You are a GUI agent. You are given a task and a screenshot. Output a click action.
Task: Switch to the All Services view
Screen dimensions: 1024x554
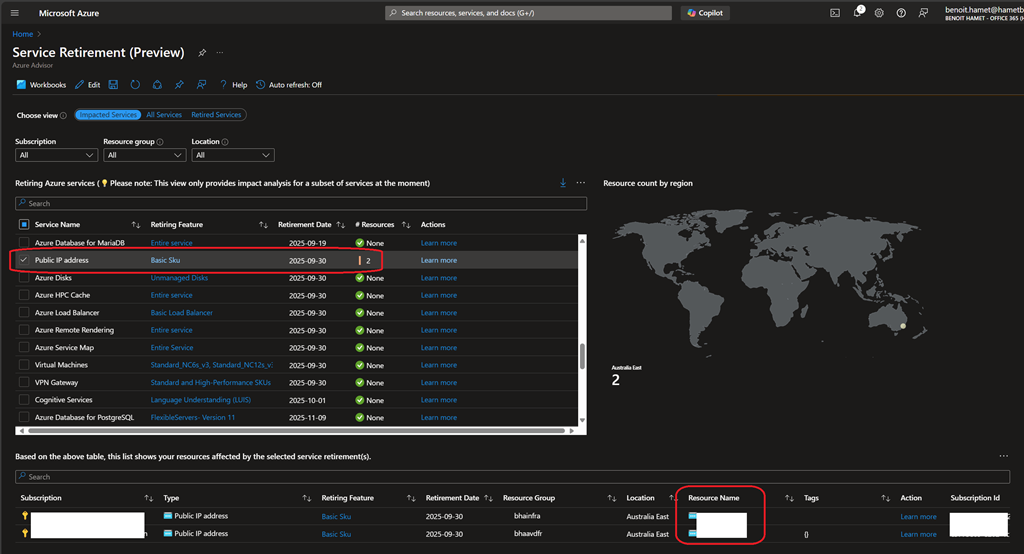coord(164,115)
